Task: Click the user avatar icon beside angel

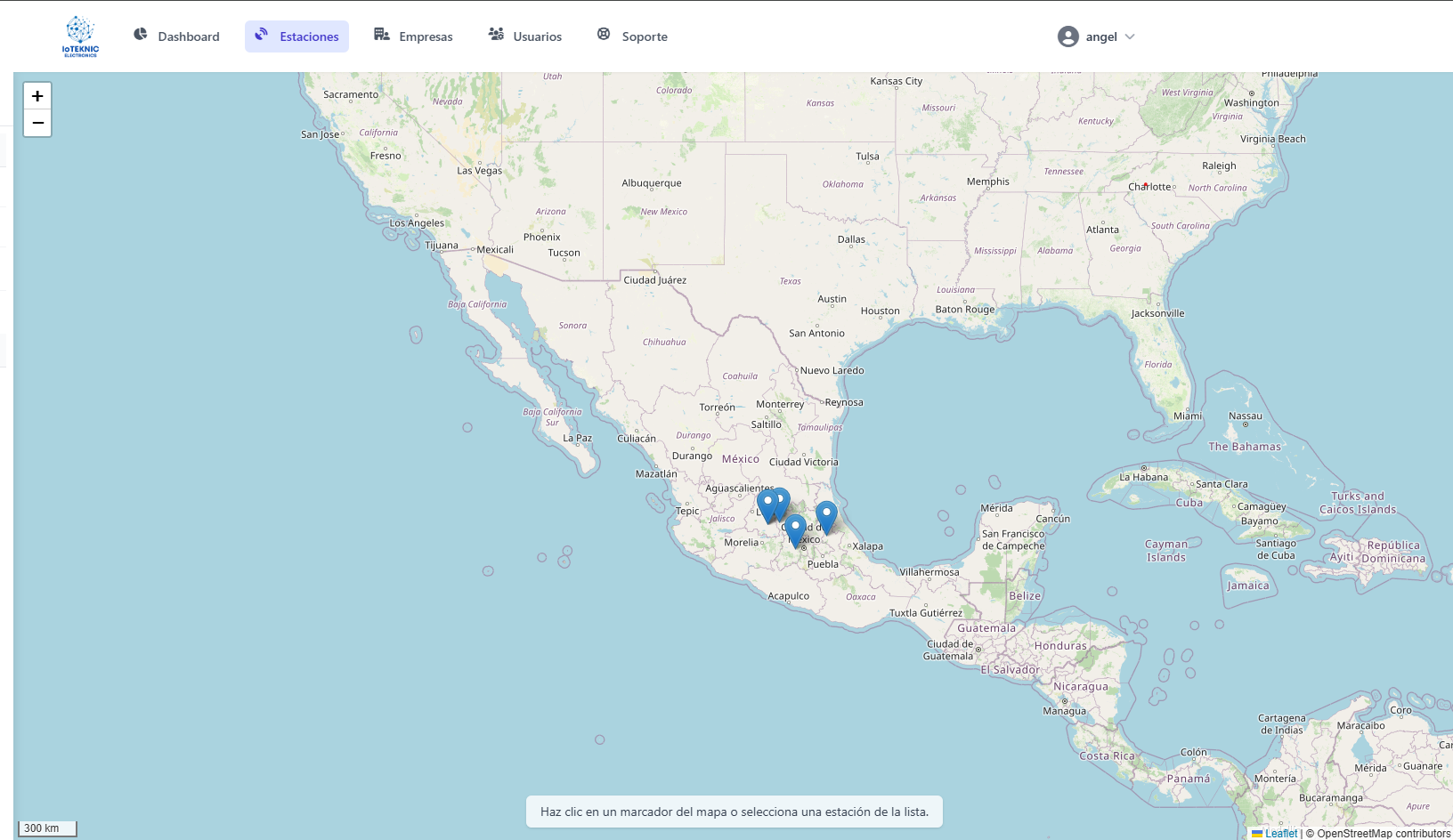Action: click(1068, 36)
